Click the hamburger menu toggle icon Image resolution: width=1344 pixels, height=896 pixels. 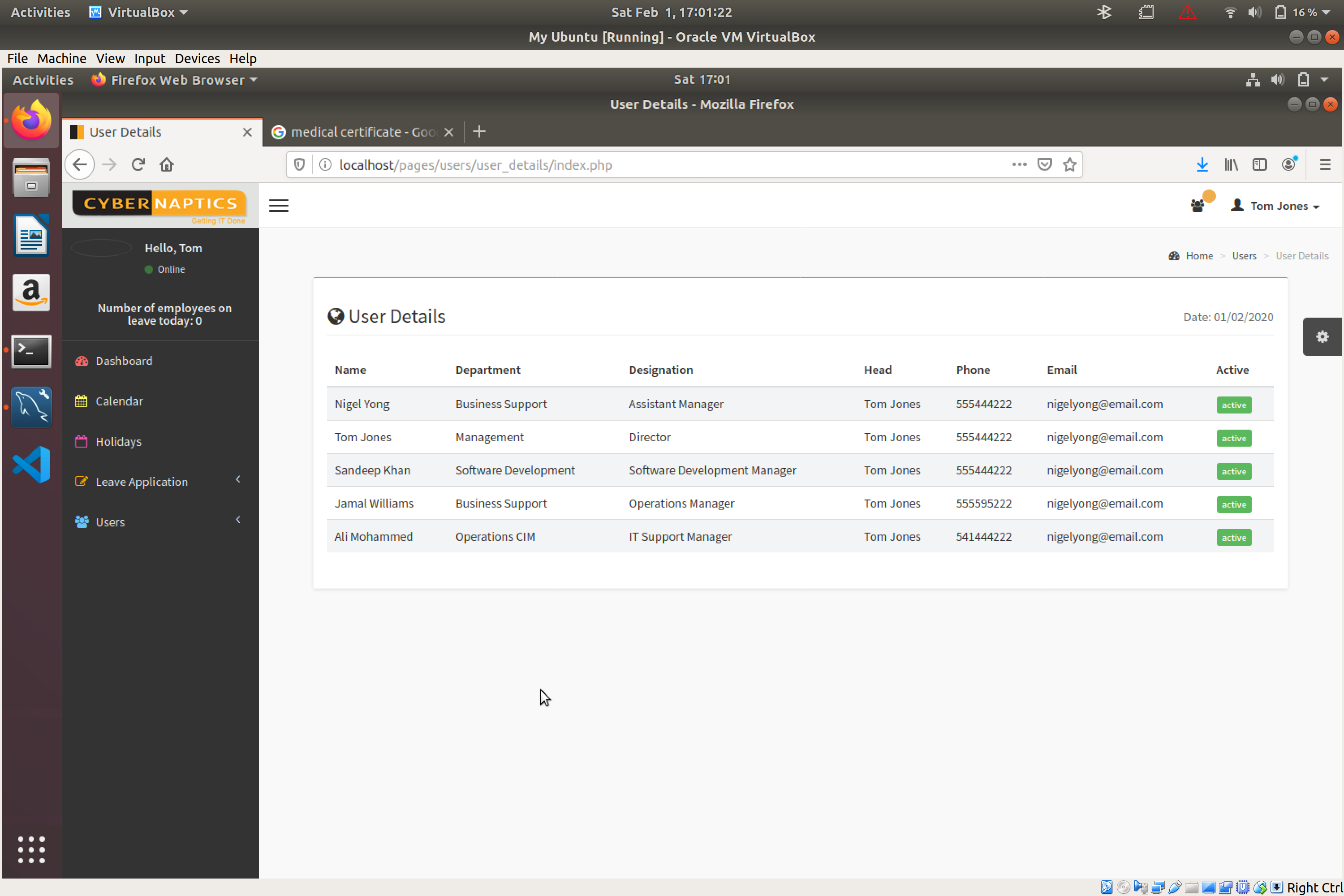tap(279, 206)
